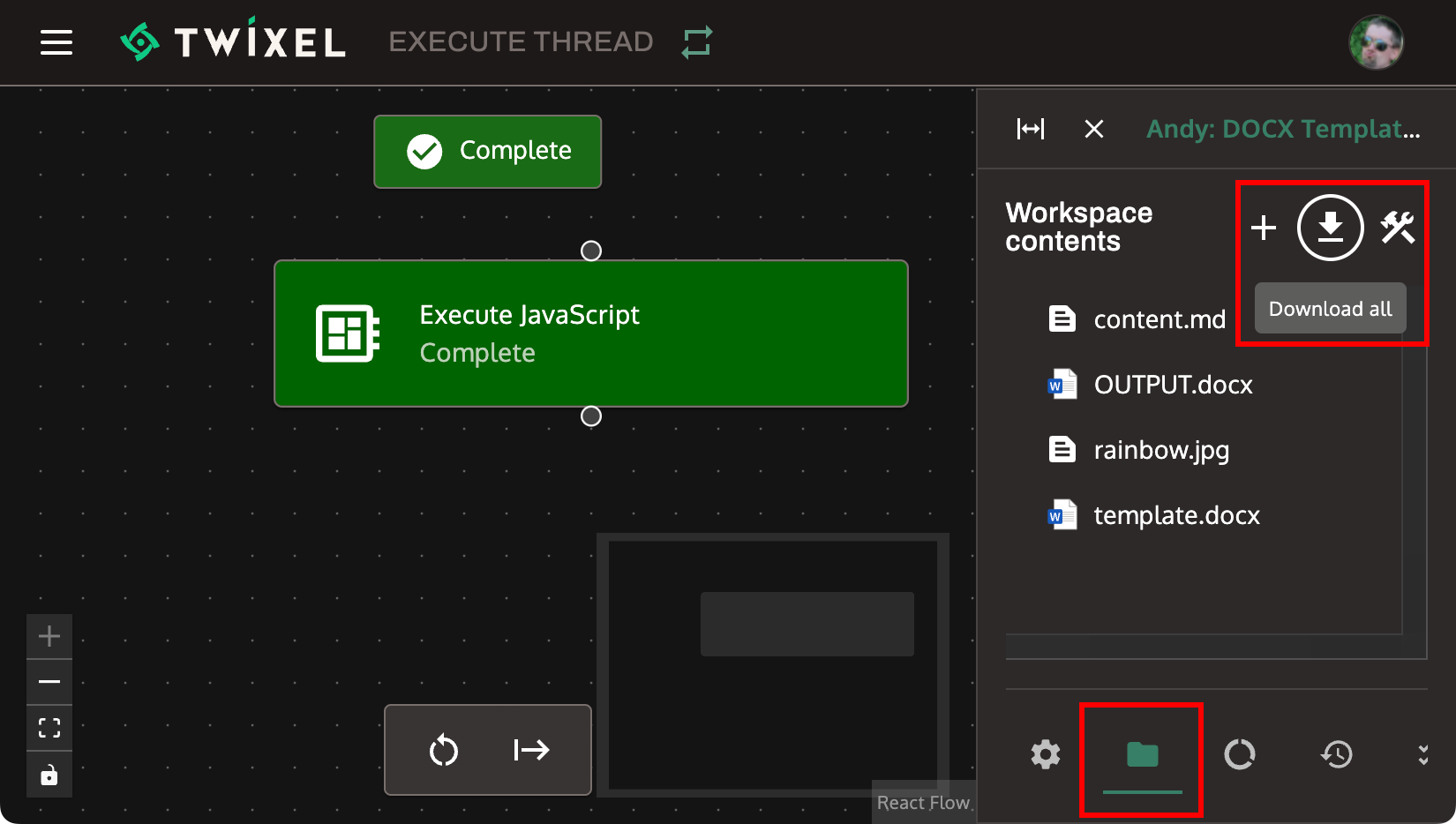Image resolution: width=1456 pixels, height=824 pixels.
Task: Refresh workspace using the circular arrow icon
Action: (1241, 754)
